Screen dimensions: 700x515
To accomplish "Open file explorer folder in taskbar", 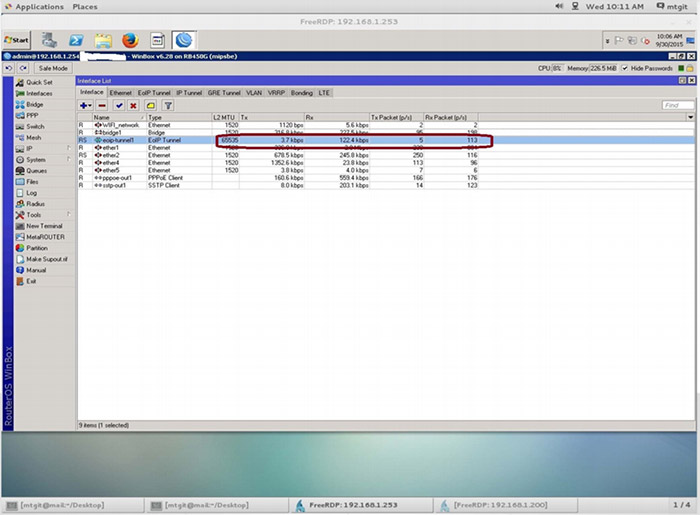I will pyautogui.click(x=103, y=40).
